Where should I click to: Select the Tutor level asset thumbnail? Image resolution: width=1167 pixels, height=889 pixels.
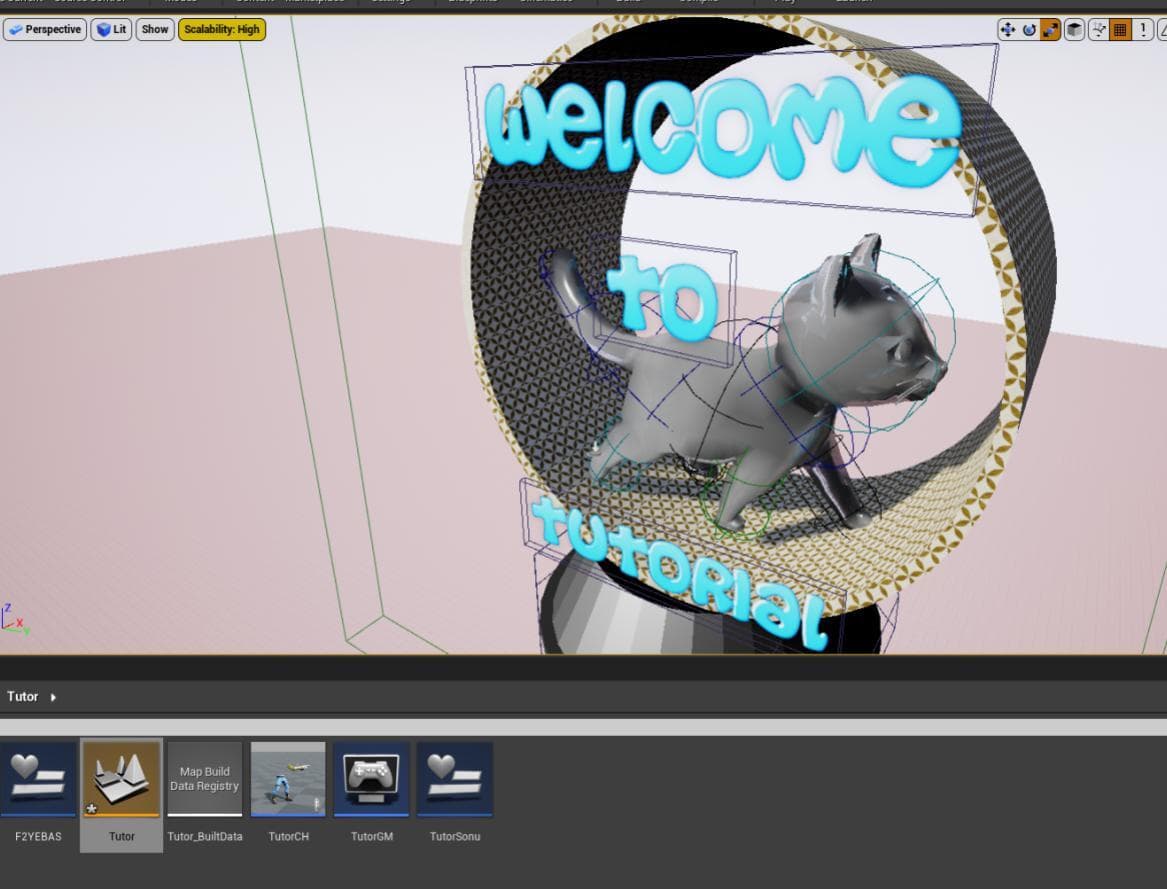(121, 779)
